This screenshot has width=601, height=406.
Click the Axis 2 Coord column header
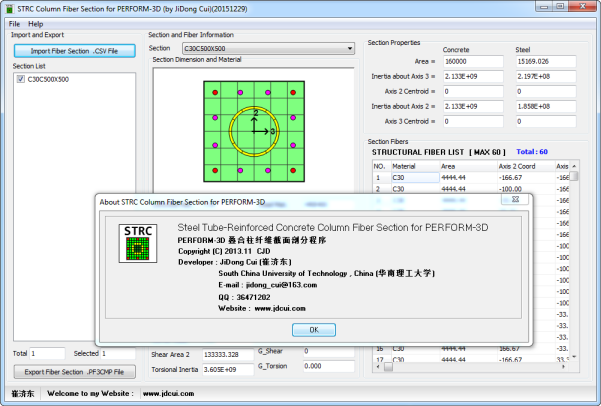(x=525, y=166)
